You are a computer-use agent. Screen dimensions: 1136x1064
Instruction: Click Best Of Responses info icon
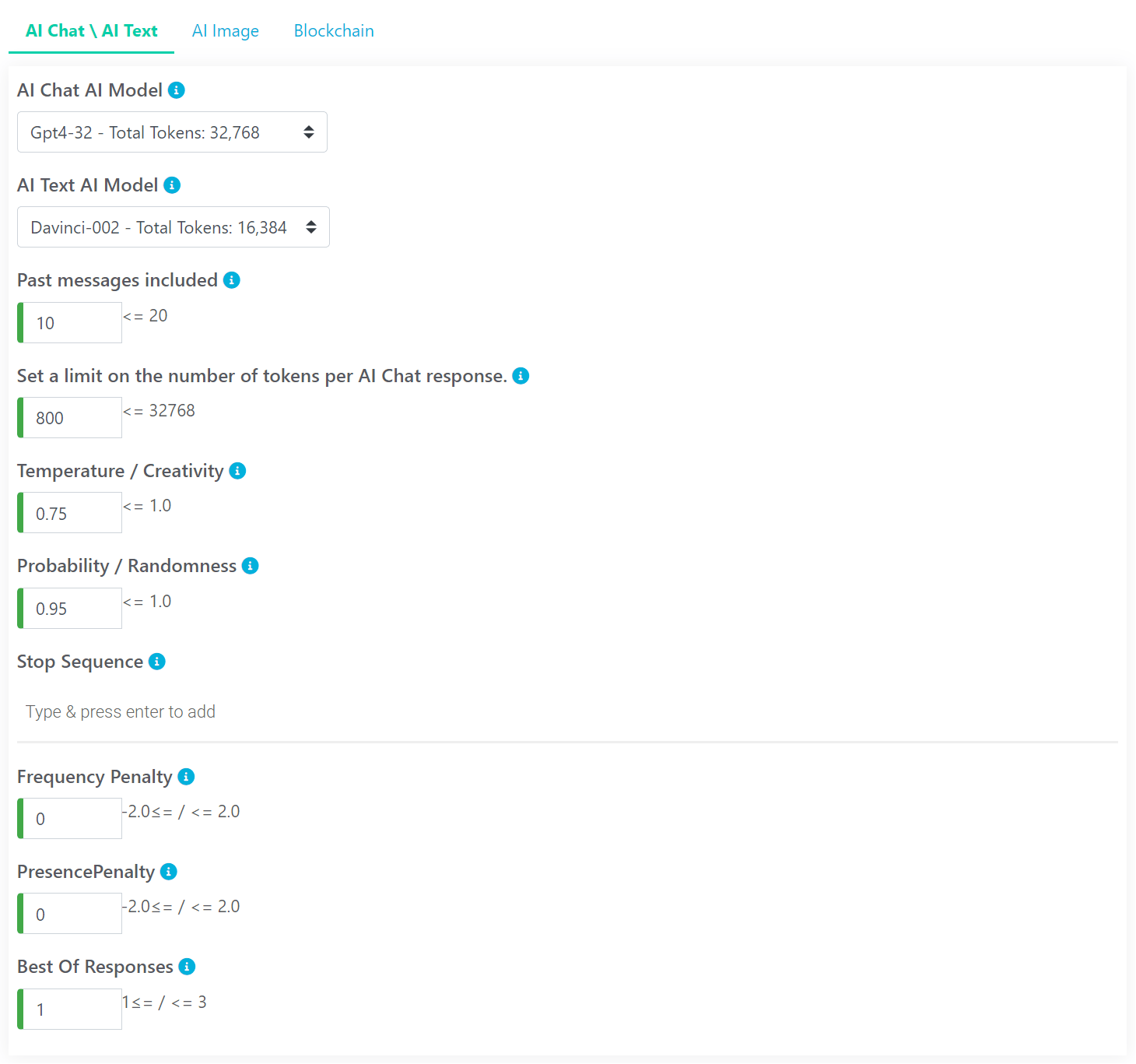[x=187, y=967]
